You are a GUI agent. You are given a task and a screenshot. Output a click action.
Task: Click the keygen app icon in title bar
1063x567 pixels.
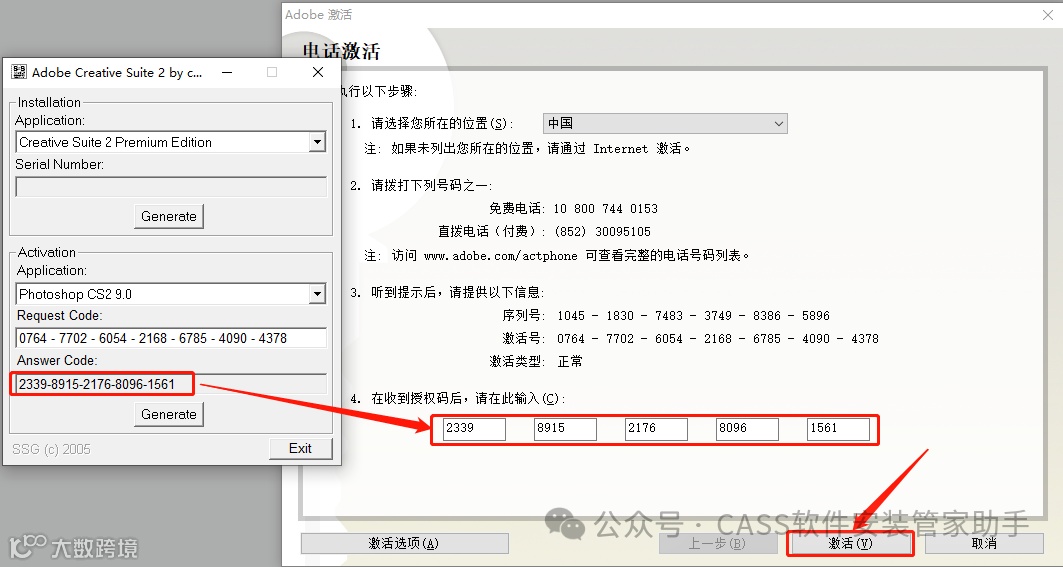(x=19, y=72)
